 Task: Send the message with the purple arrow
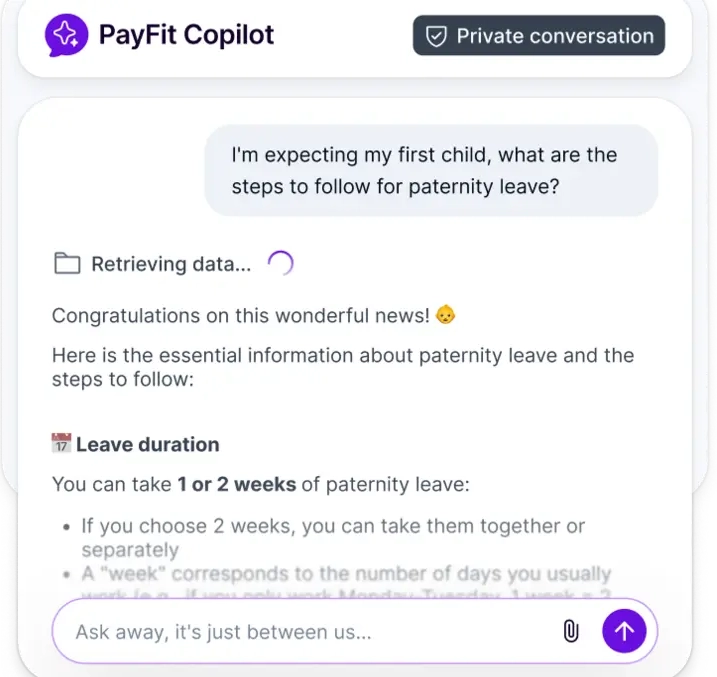[624, 631]
